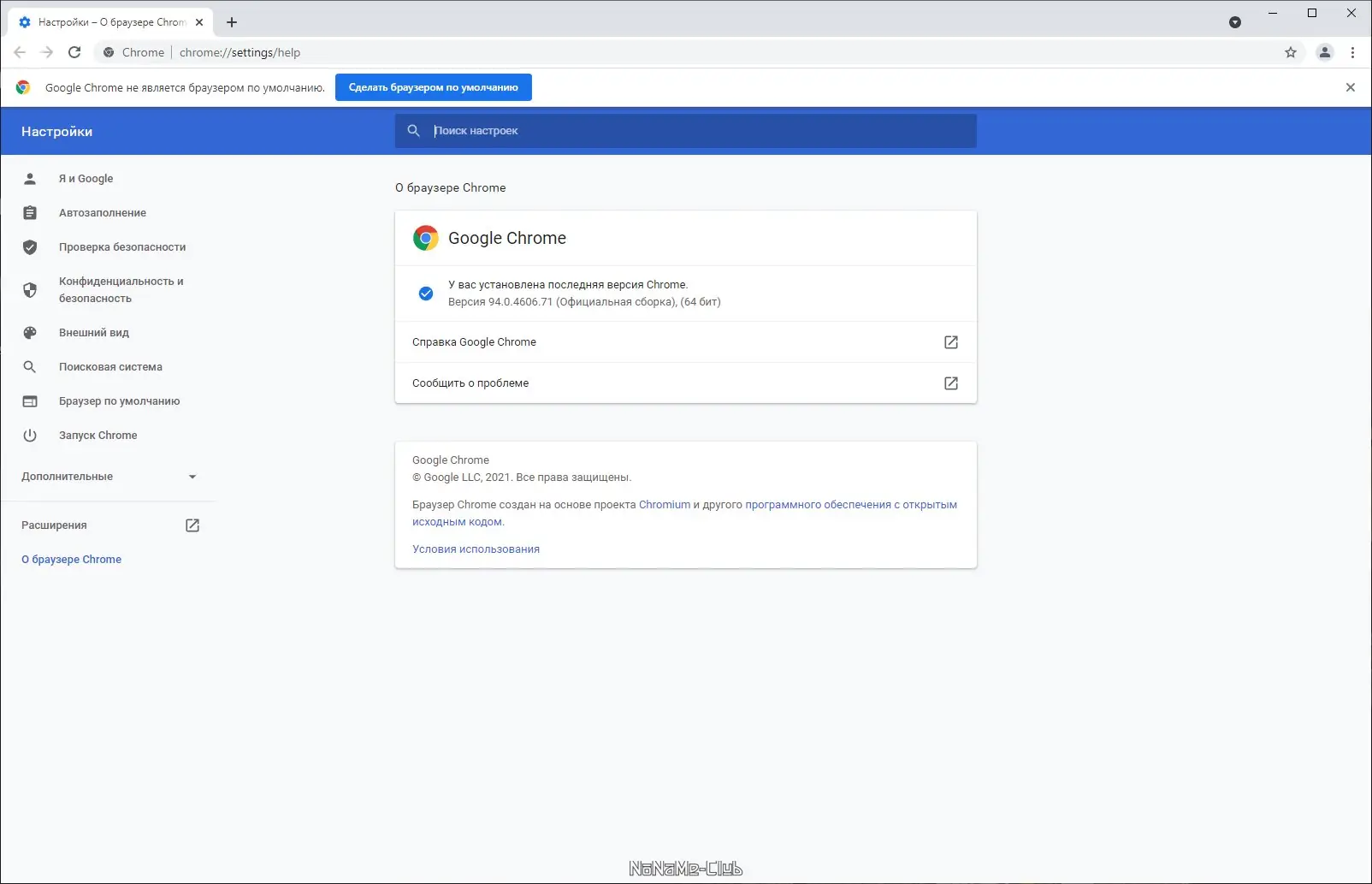Screen dimensions: 1372x884
Task: Click the palette icon for Внешний вид
Action: coord(30,333)
